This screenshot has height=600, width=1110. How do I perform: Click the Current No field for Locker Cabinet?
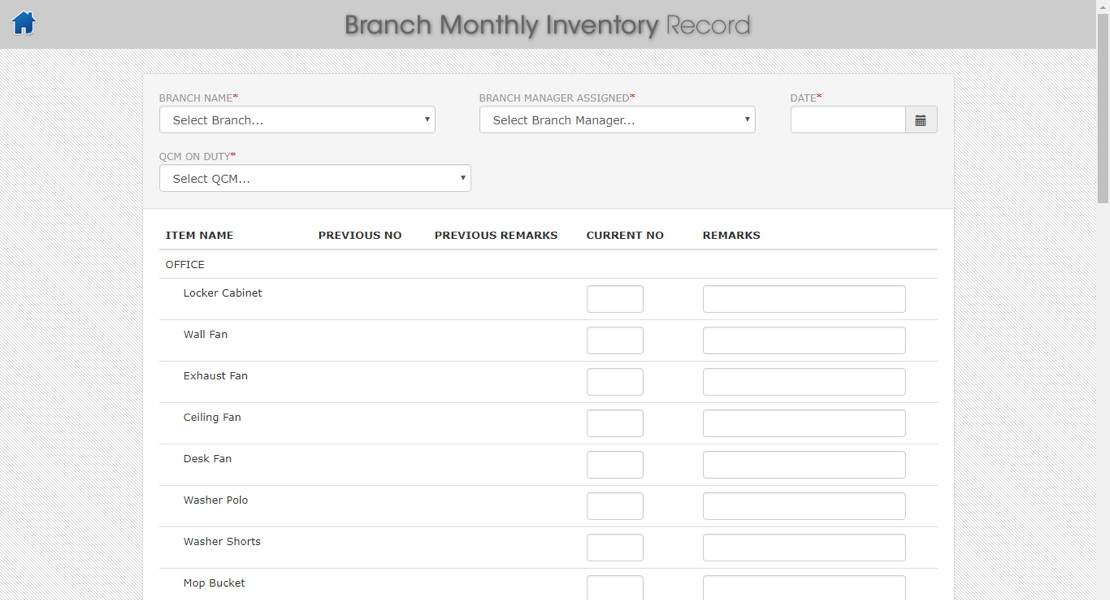tap(614, 298)
